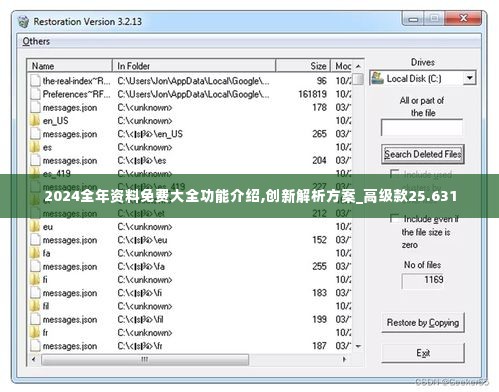Click the fa folder icon
This screenshot has width=499, height=392.
(x=35, y=253)
